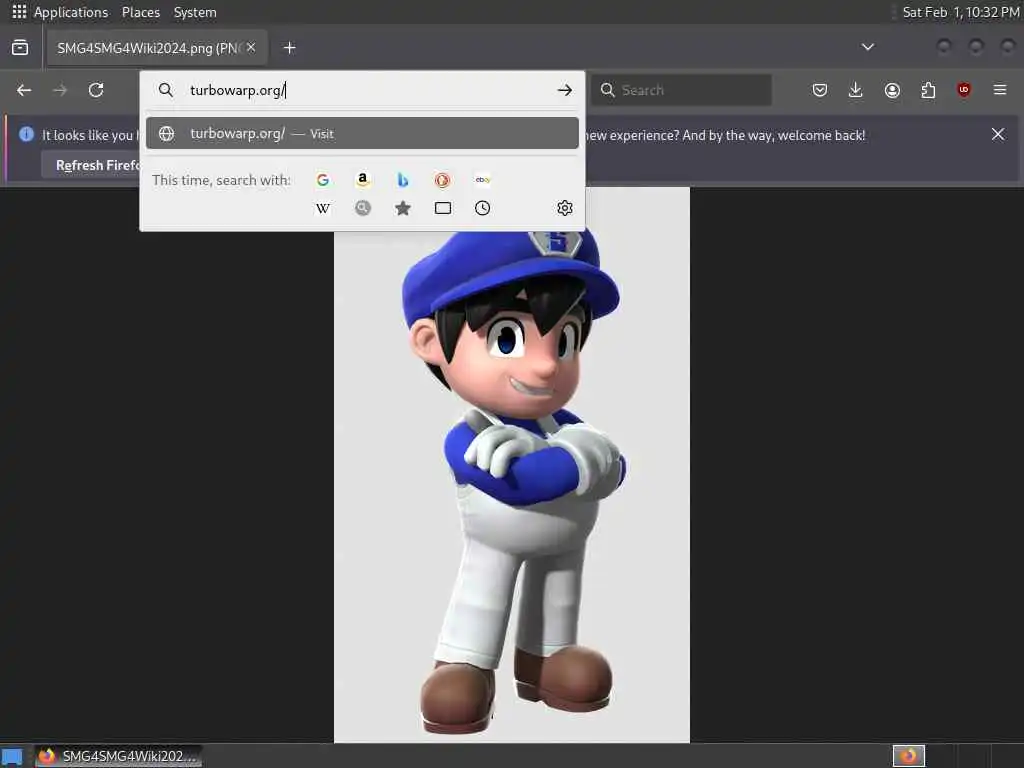This screenshot has width=1024, height=768.
Task: Activate Firefox window in bottom taskbar
Action: point(118,756)
